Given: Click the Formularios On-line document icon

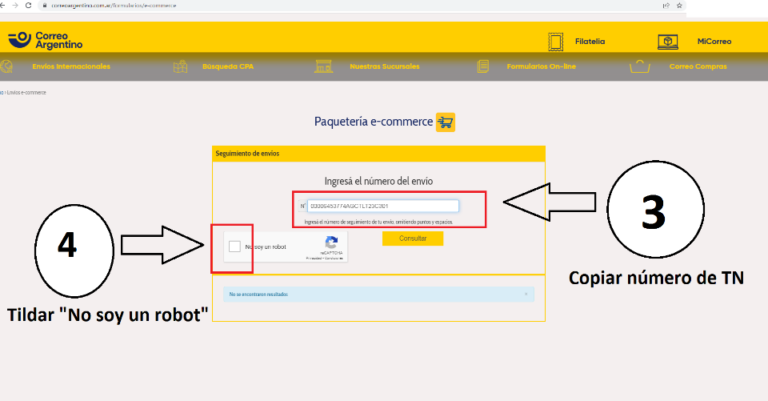Looking at the screenshot, I should click(x=483, y=66).
